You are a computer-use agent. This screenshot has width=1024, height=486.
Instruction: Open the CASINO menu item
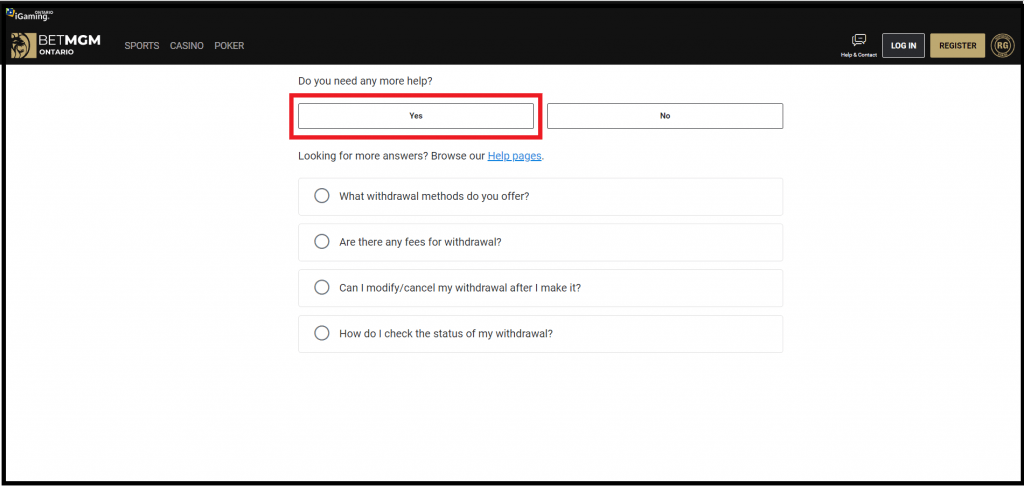pos(187,46)
